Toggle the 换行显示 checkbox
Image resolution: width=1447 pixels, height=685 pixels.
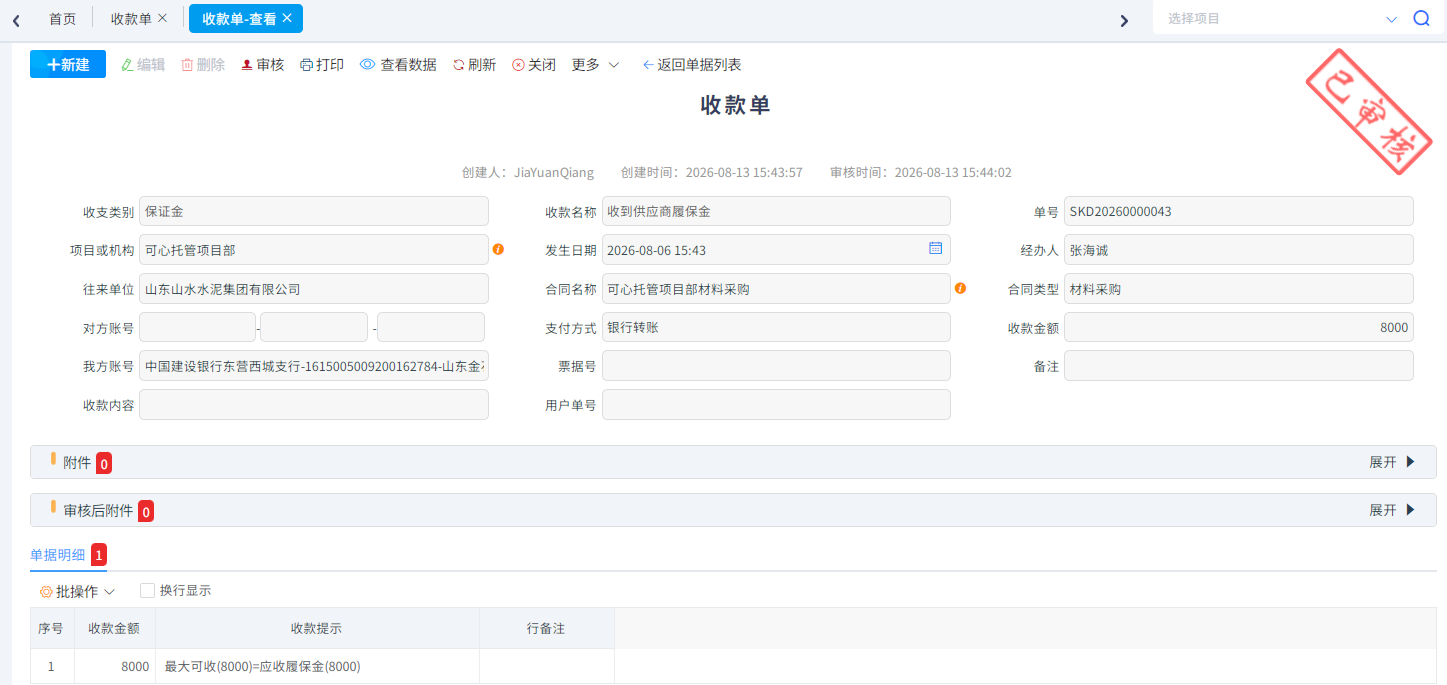coord(148,590)
